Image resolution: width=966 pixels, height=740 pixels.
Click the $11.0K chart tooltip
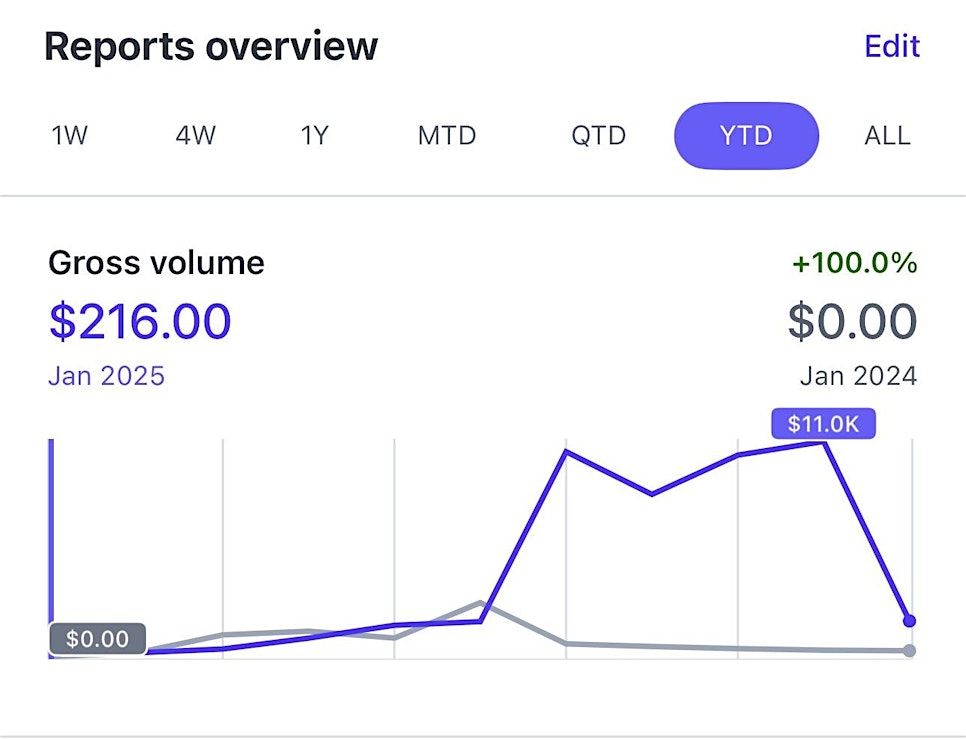(x=823, y=424)
